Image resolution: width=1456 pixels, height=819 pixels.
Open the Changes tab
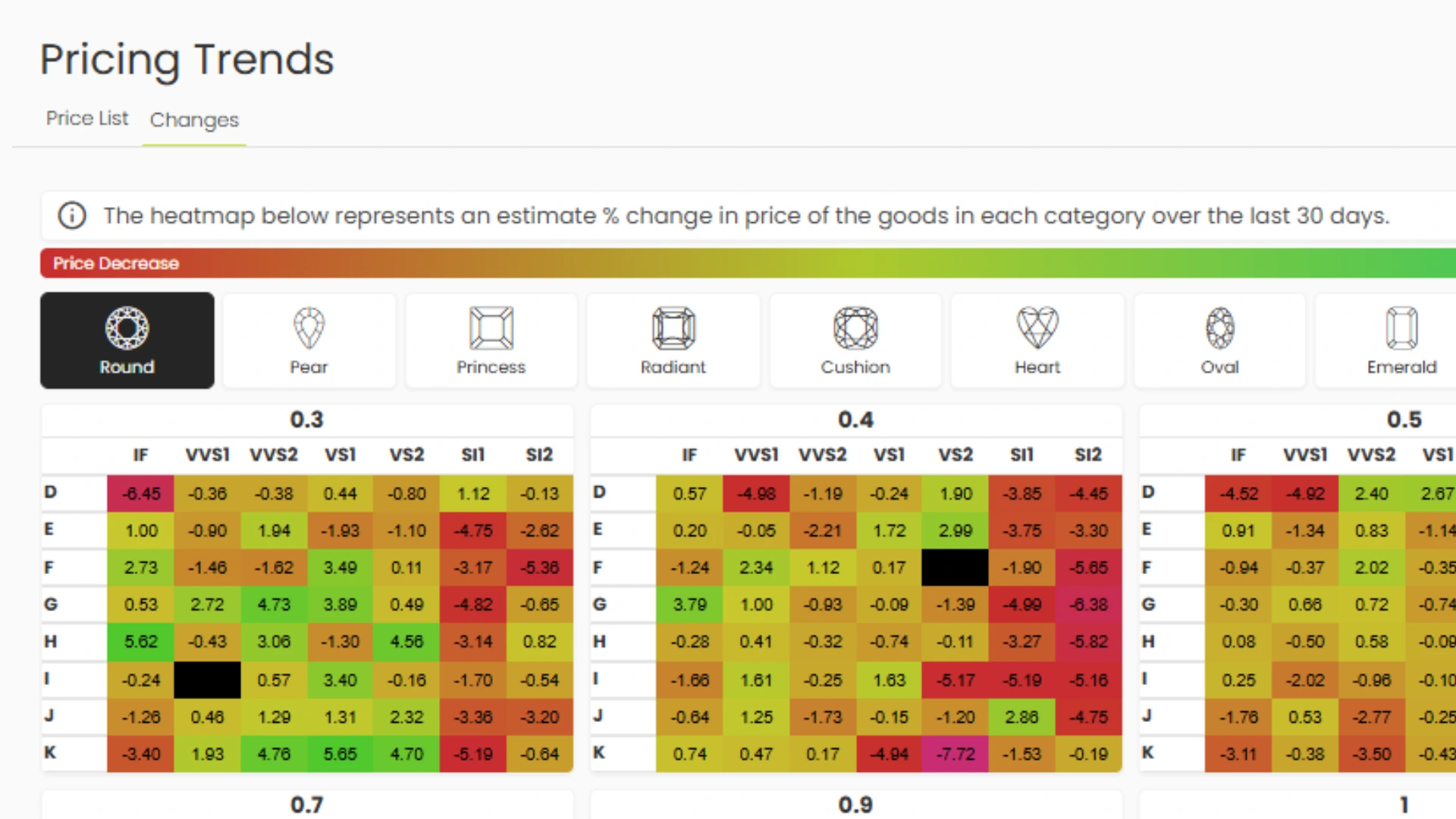coord(194,120)
